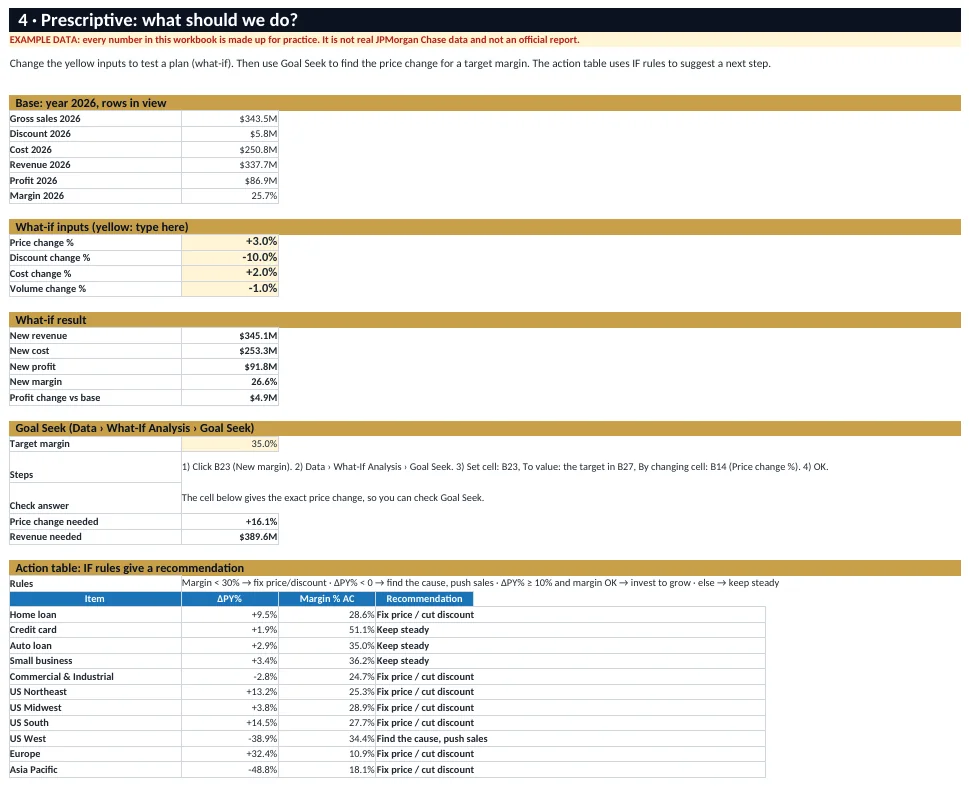Click Commercial & Industrial ΔPY% value -2.8%
969x786 pixels.
coord(230,677)
